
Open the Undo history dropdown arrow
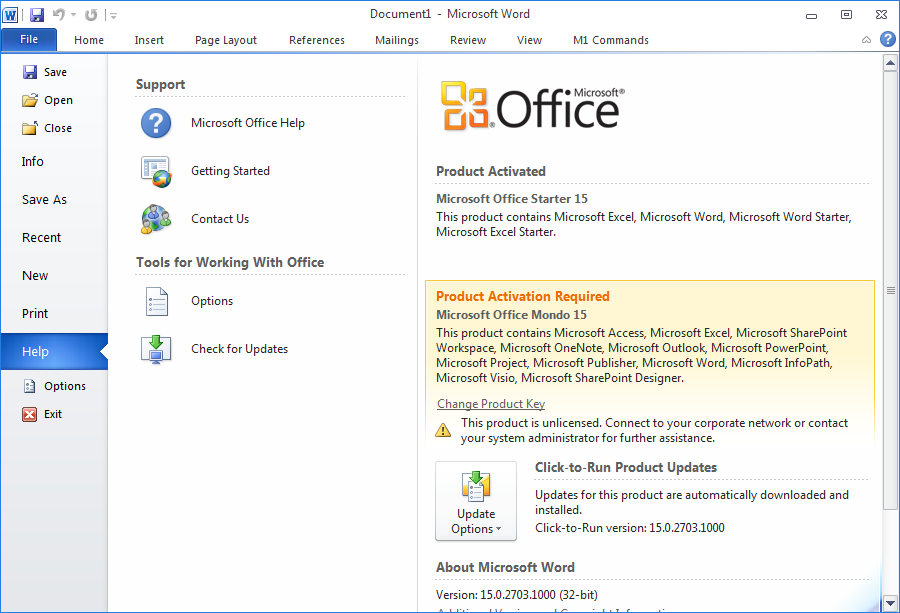click(x=74, y=15)
